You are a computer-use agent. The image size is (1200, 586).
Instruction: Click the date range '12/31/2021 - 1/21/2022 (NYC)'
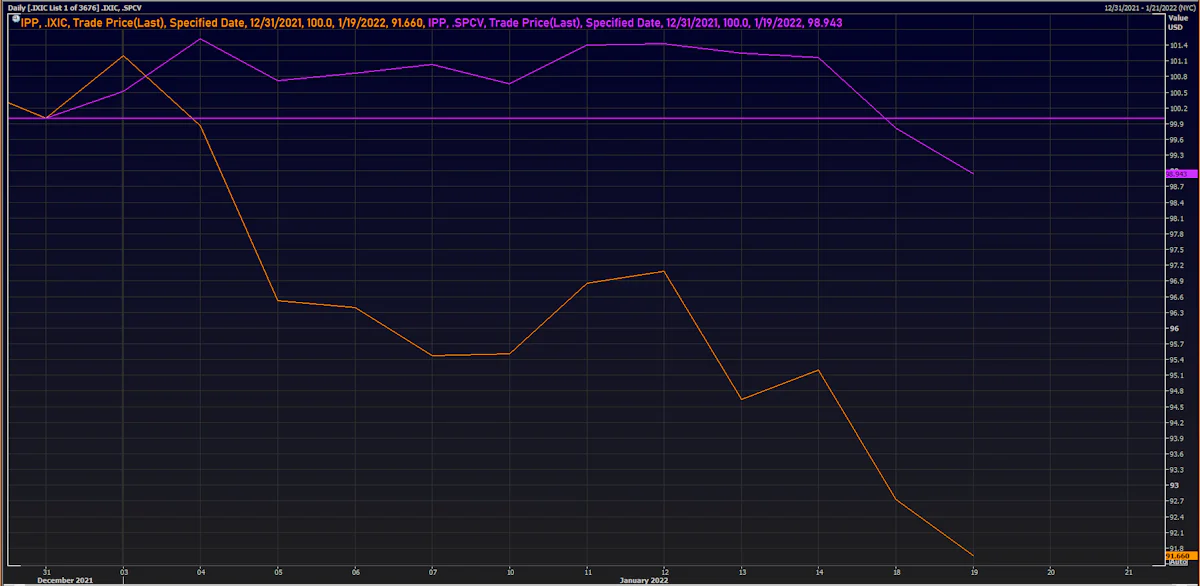click(x=1150, y=7)
